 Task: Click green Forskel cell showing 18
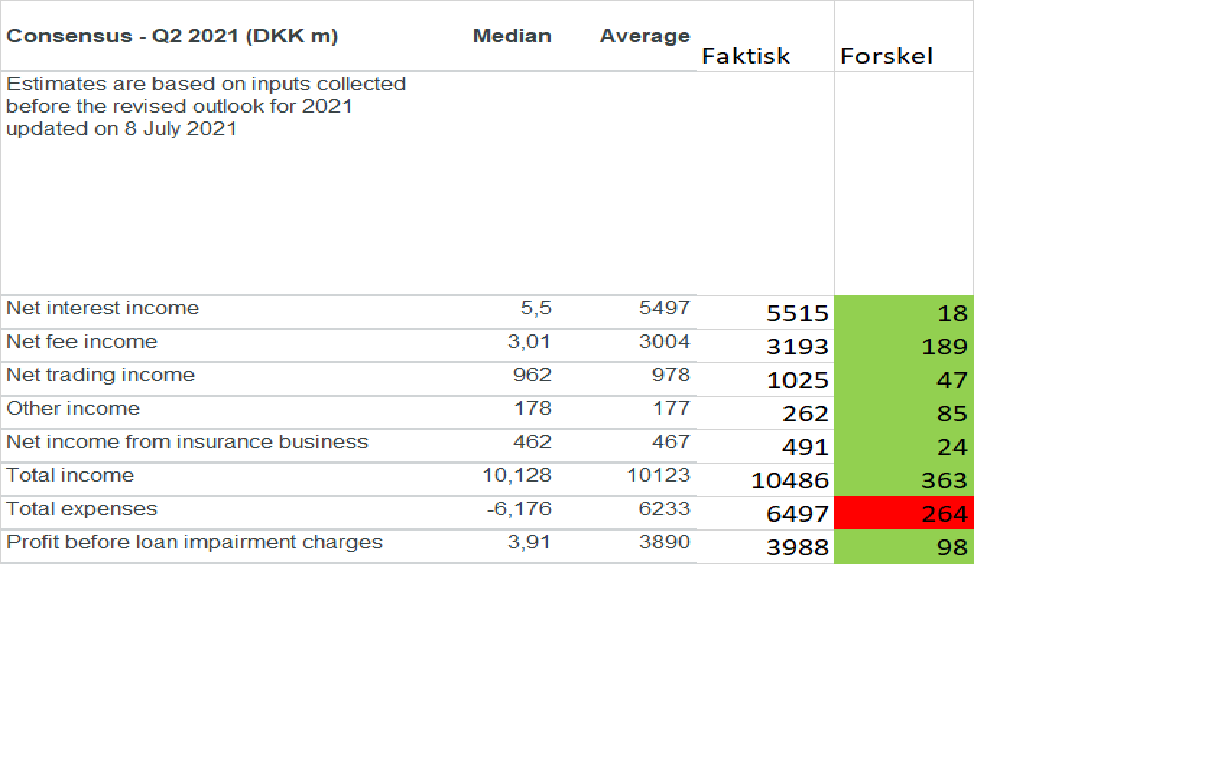pos(904,313)
